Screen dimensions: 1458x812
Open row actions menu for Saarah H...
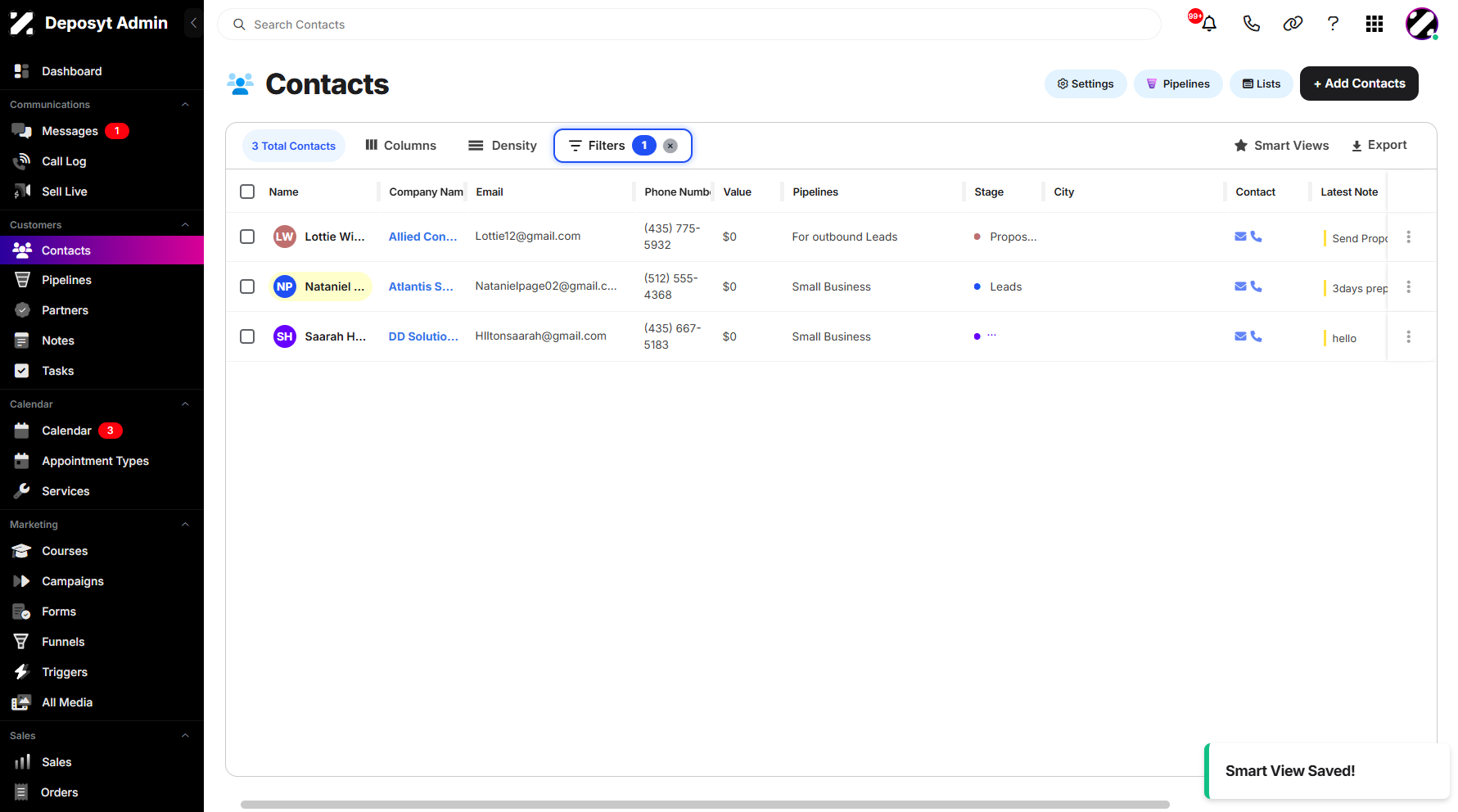(1408, 336)
